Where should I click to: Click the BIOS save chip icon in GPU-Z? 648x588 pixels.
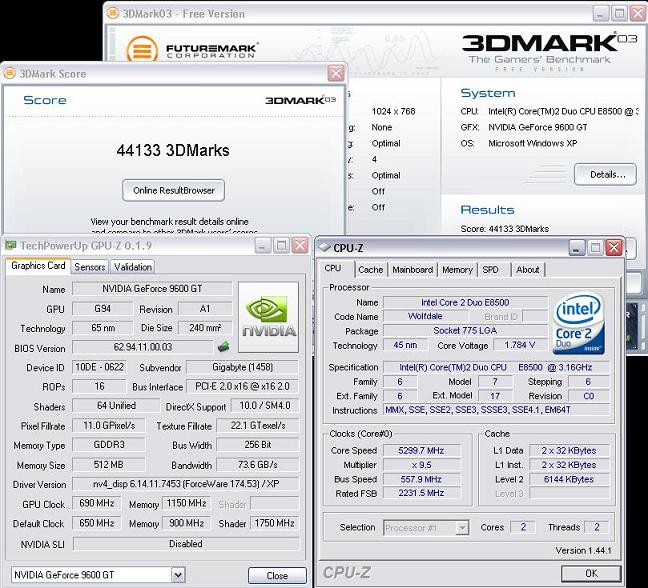[x=223, y=346]
